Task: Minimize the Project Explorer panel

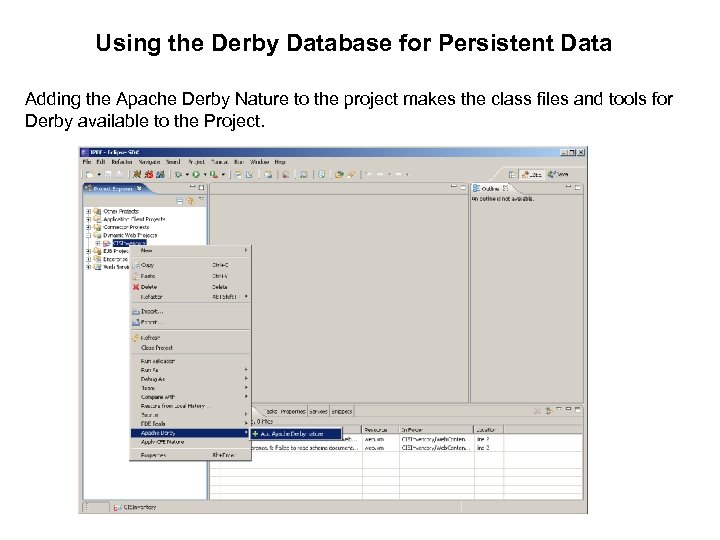Action: click(193, 187)
